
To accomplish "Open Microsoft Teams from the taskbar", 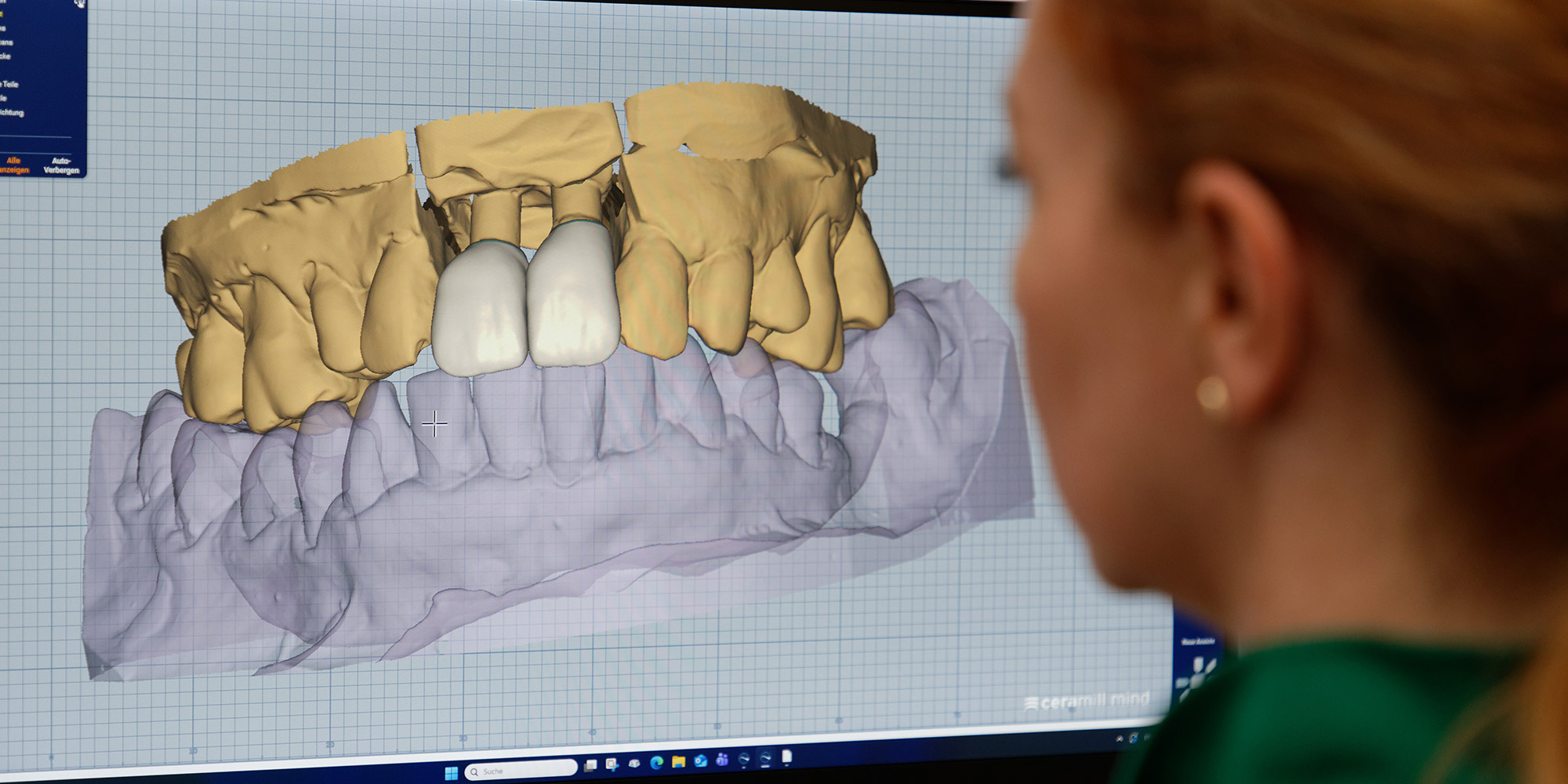I will pos(722,760).
